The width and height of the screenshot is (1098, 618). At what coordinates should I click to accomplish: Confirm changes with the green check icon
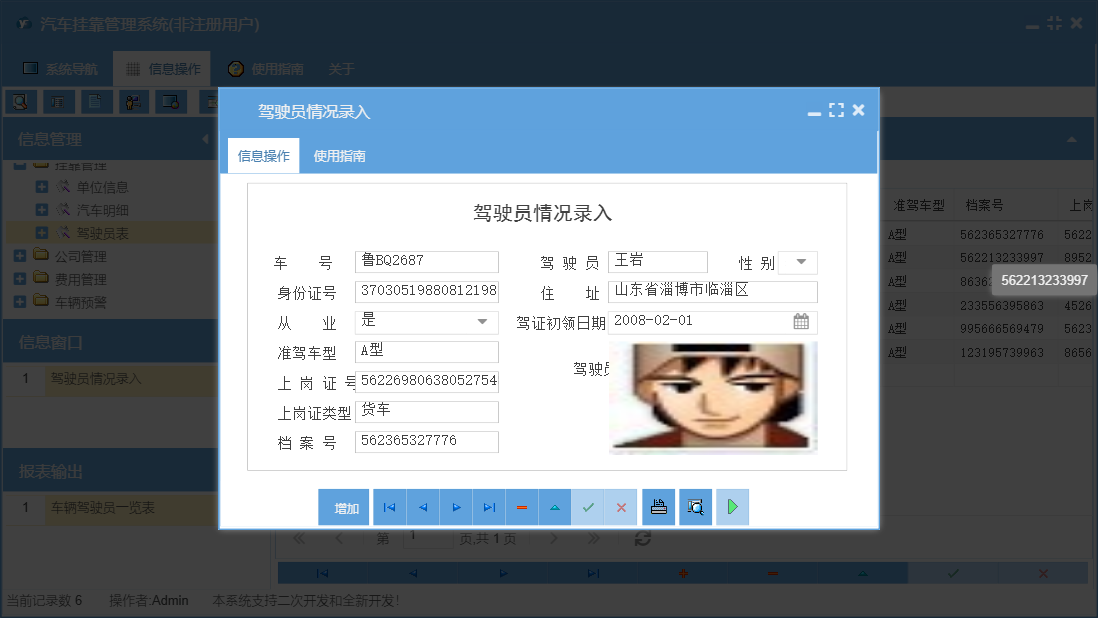[x=588, y=507]
